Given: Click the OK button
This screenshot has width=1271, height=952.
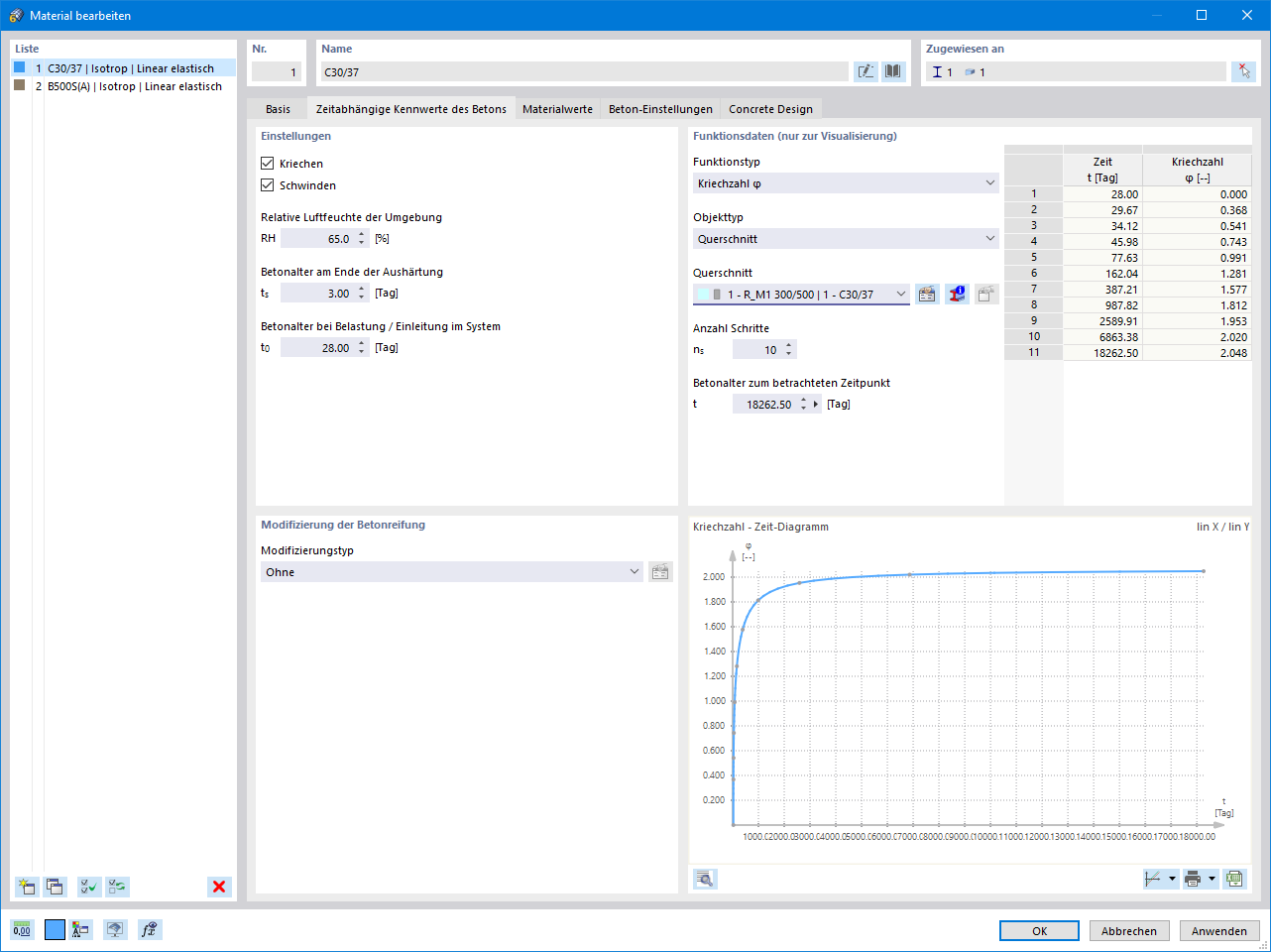Looking at the screenshot, I should 1040,931.
